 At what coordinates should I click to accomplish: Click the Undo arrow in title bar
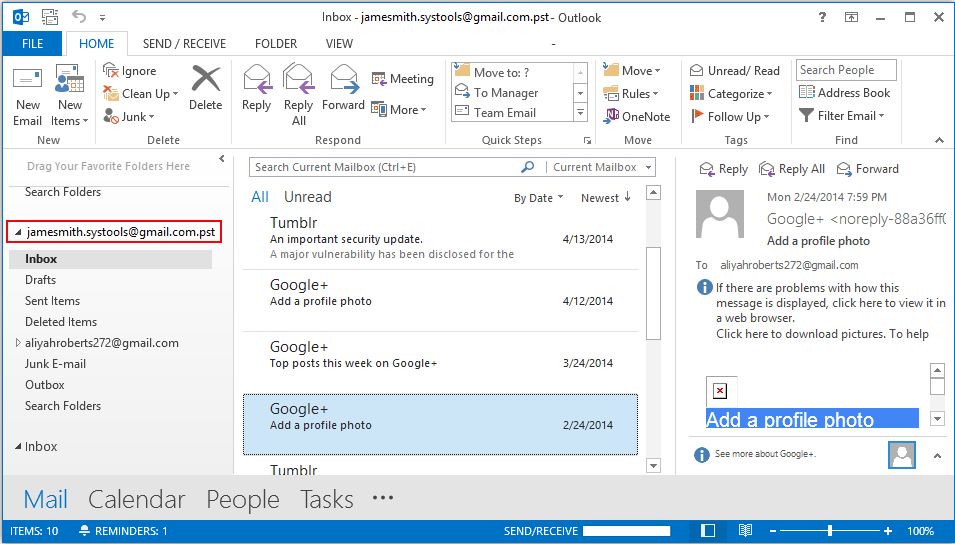pos(79,16)
